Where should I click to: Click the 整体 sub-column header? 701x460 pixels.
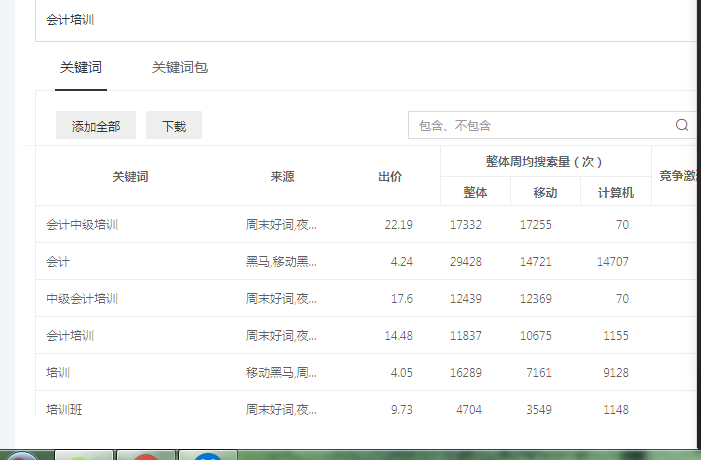point(475,193)
